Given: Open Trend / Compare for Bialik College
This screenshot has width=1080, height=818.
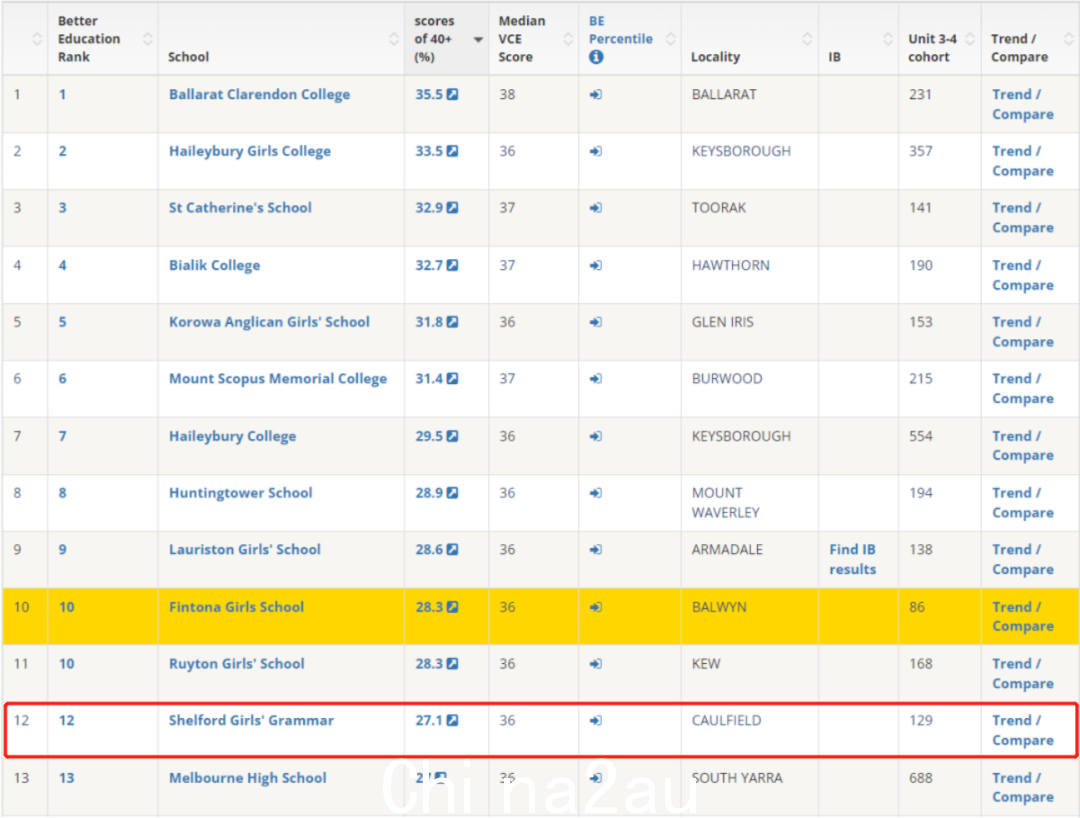Looking at the screenshot, I should click(x=1023, y=275).
